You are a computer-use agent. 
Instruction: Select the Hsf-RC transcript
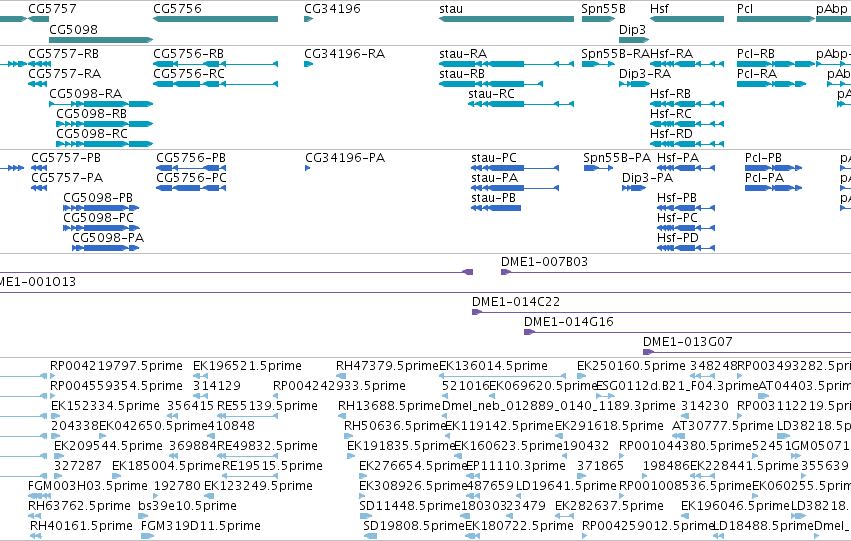pos(687,124)
